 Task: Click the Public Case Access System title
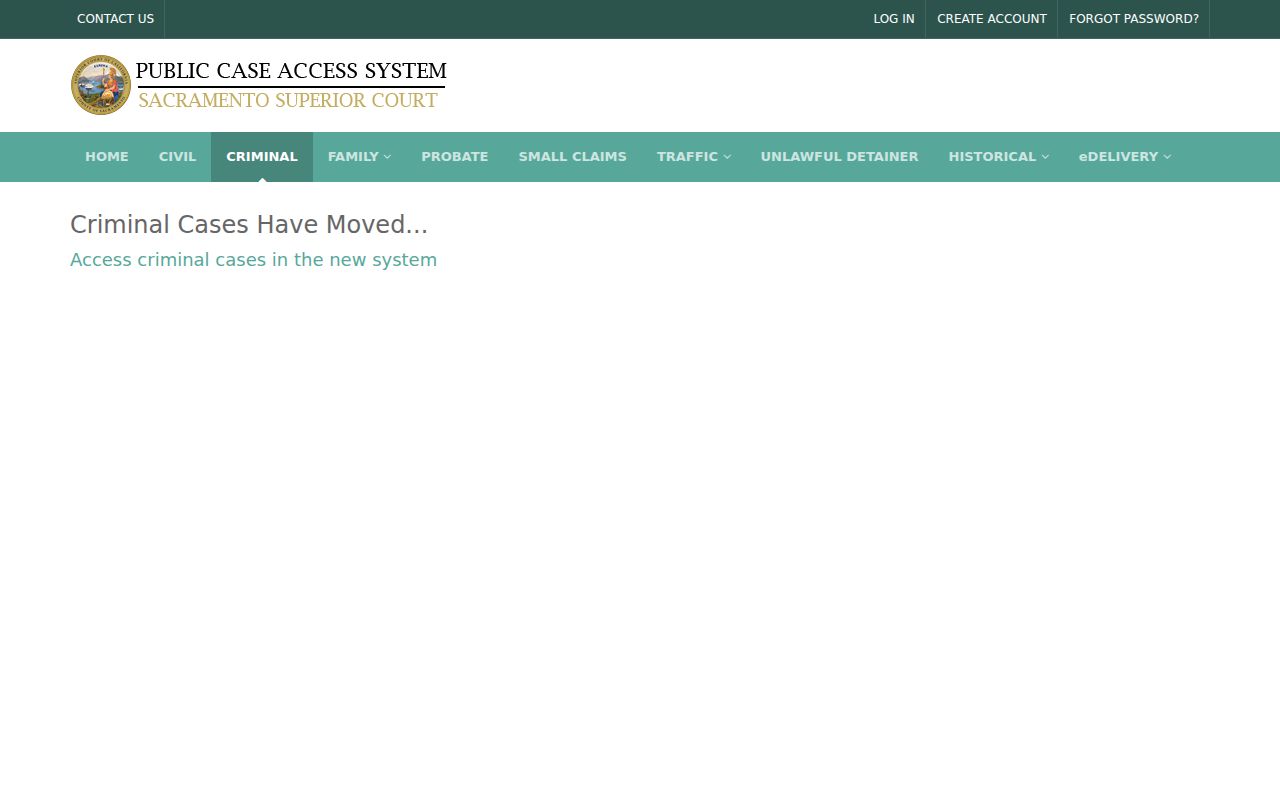(291, 71)
